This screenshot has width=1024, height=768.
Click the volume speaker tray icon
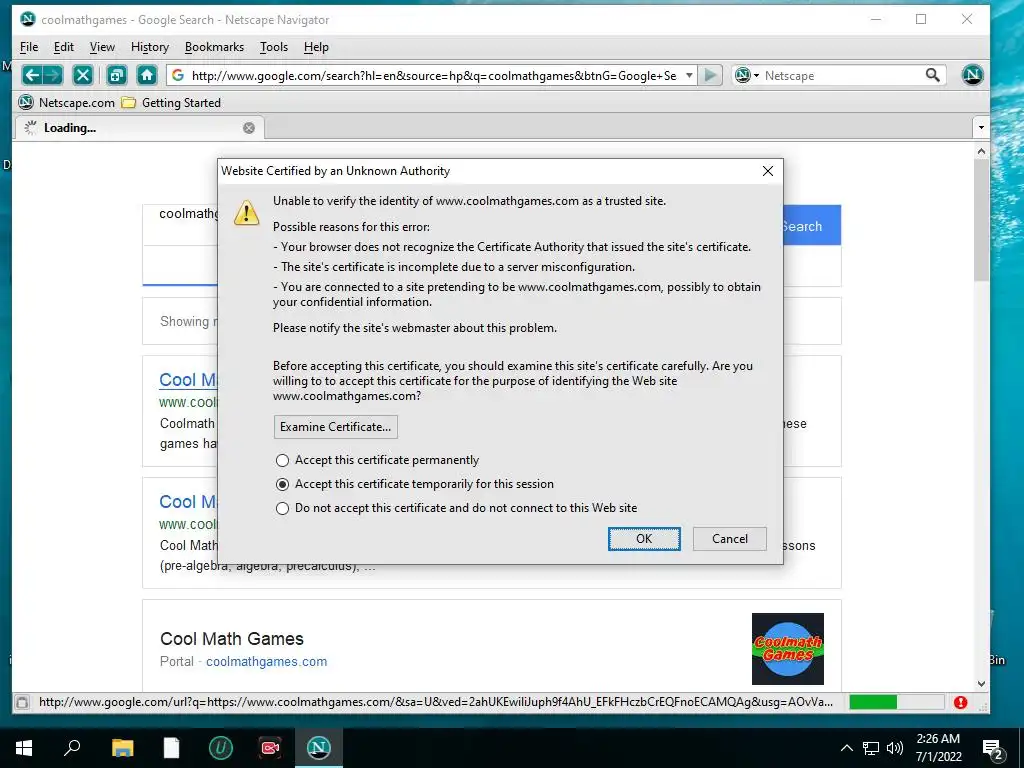894,748
